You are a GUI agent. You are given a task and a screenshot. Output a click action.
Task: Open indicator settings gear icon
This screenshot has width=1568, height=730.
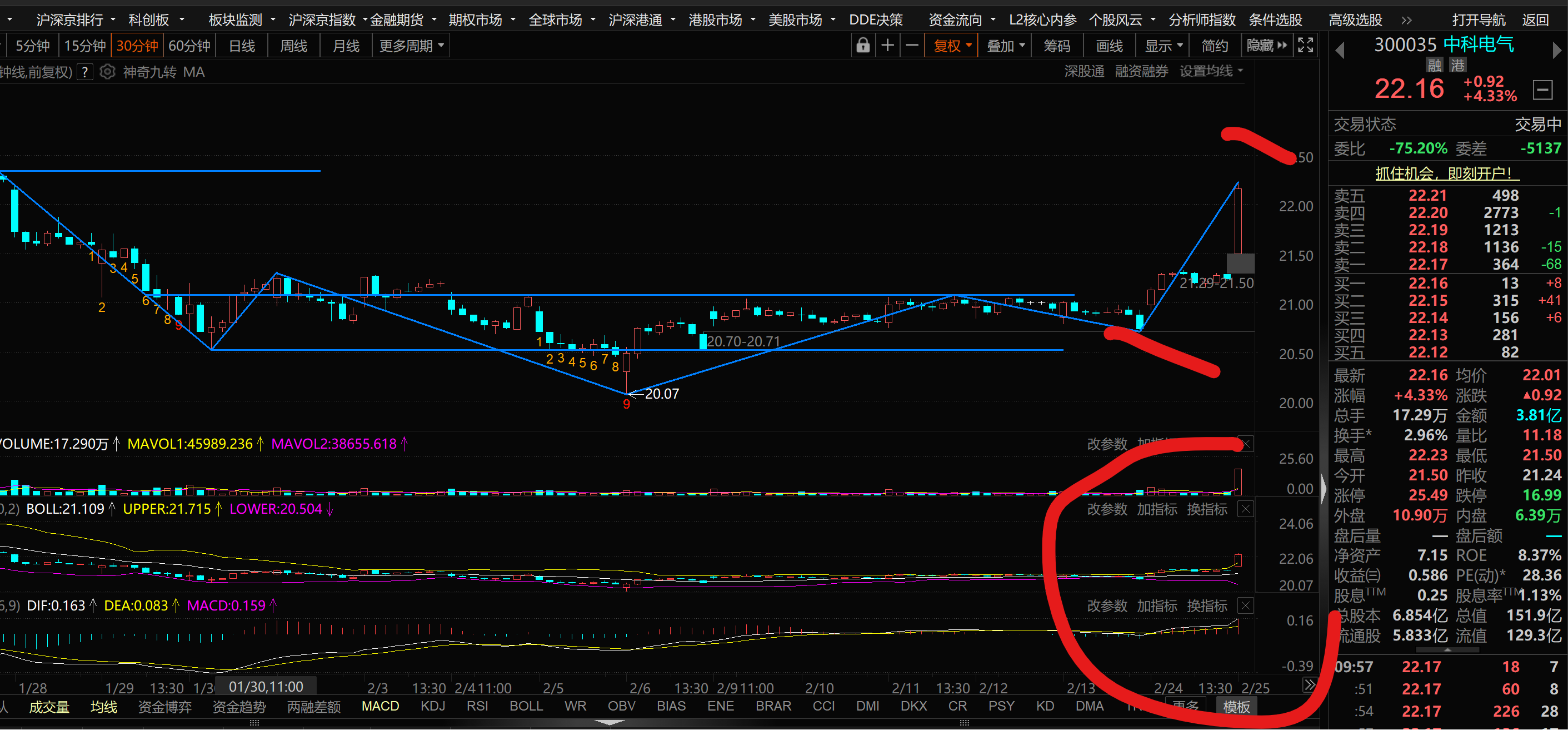107,72
